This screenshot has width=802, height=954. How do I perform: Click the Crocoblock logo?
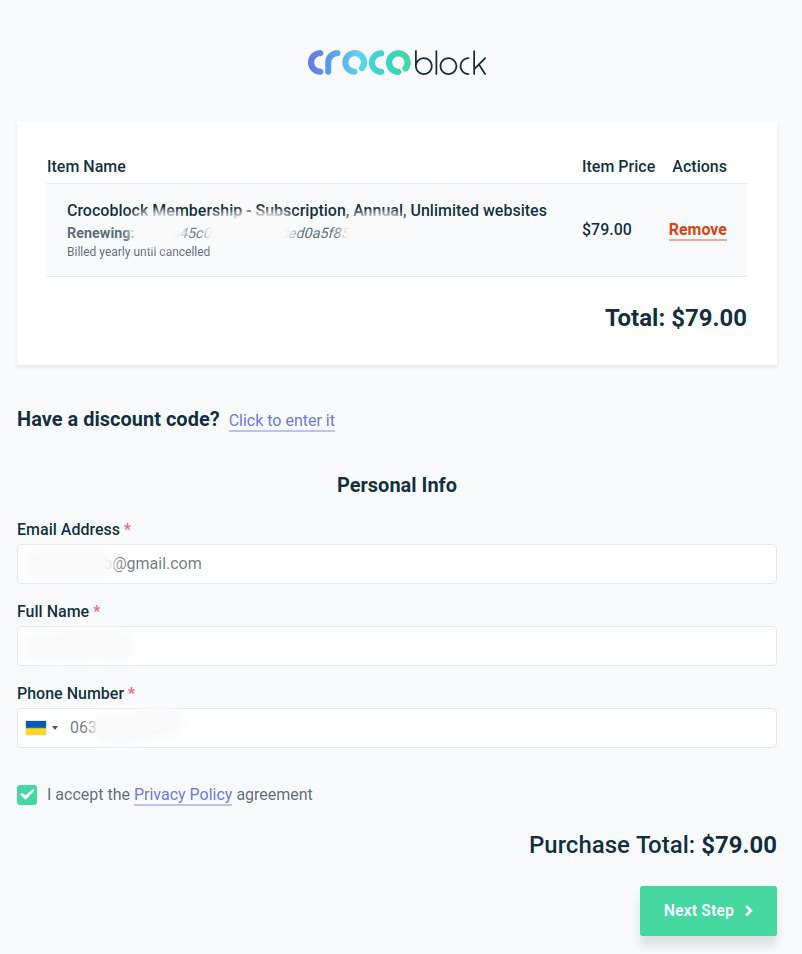(397, 63)
